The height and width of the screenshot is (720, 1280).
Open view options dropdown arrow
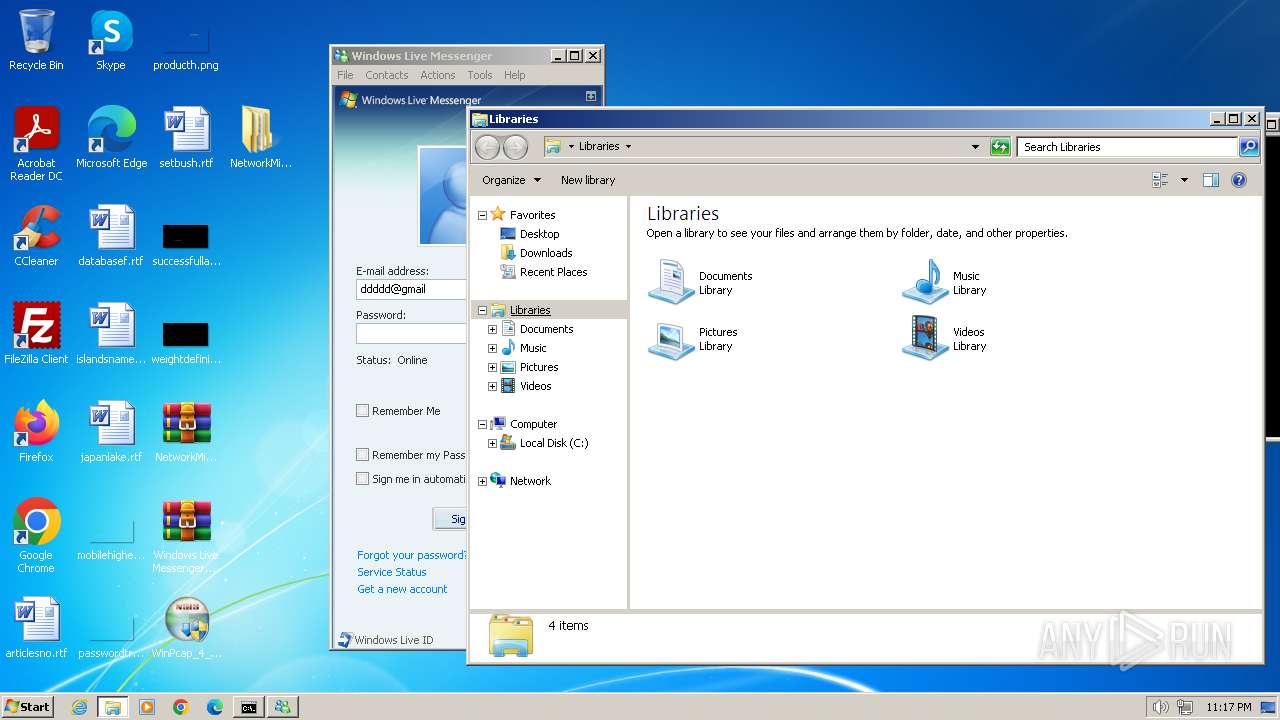coord(1184,180)
